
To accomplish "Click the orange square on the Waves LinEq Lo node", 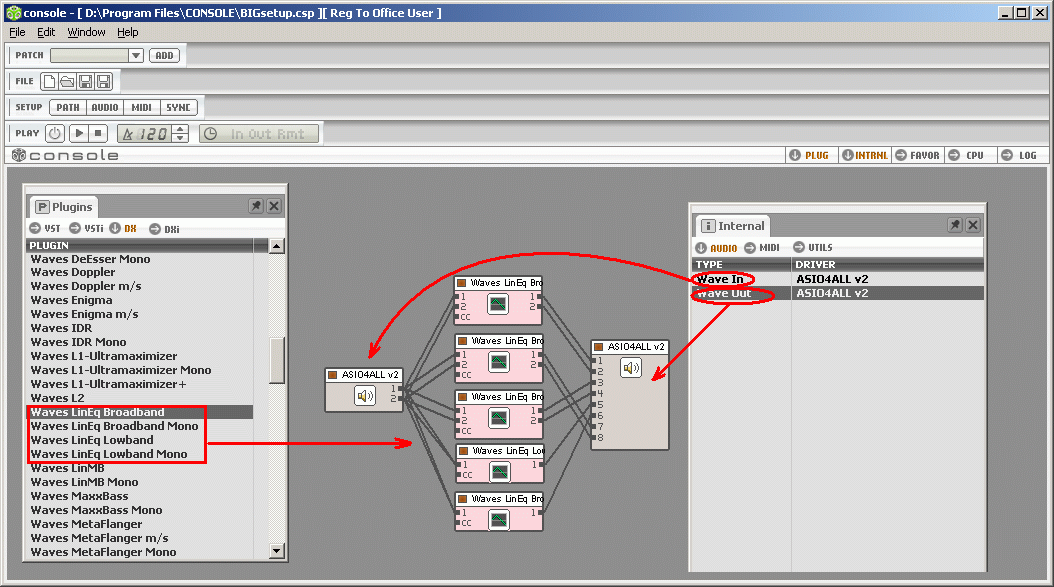I will click(x=462, y=451).
